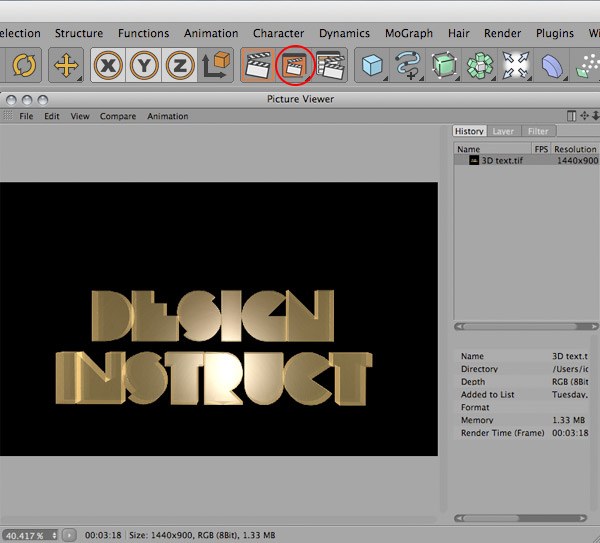This screenshot has height=543, width=600.
Task: Click Picture Viewer grip handle icon
Action: 8,115
